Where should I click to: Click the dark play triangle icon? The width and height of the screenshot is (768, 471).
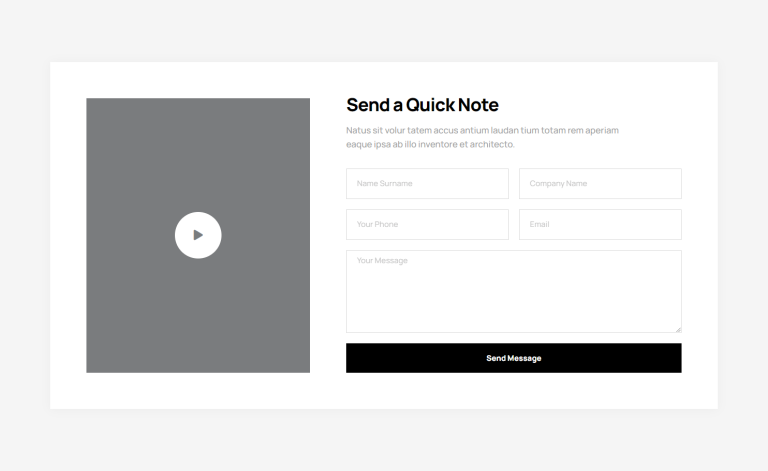tap(198, 235)
